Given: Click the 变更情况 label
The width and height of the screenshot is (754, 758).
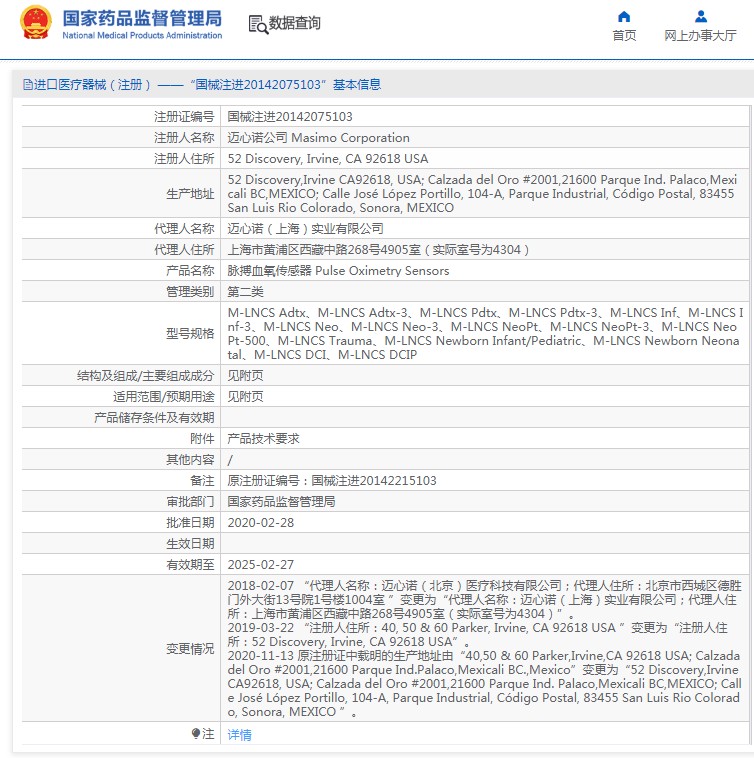Looking at the screenshot, I should point(190,649).
